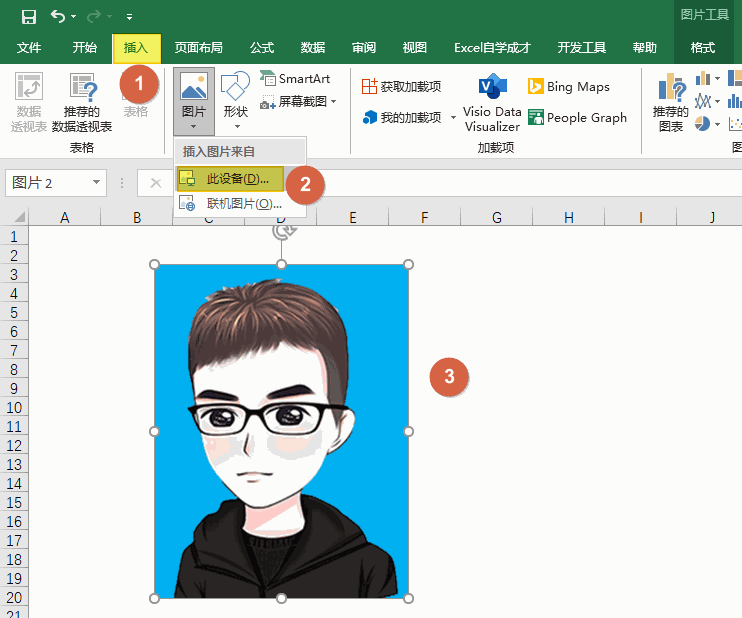Click Recommended PivotTables icon
This screenshot has height=618, width=742.
(x=82, y=102)
